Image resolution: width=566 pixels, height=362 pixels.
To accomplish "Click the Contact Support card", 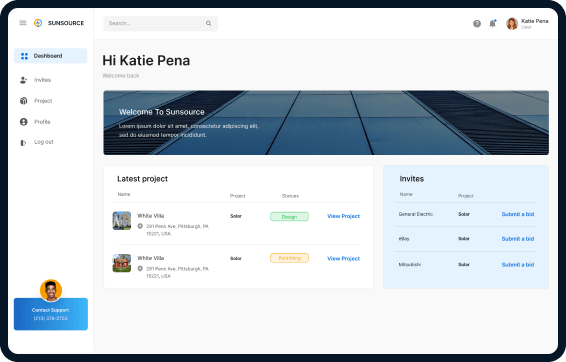I will [51, 314].
